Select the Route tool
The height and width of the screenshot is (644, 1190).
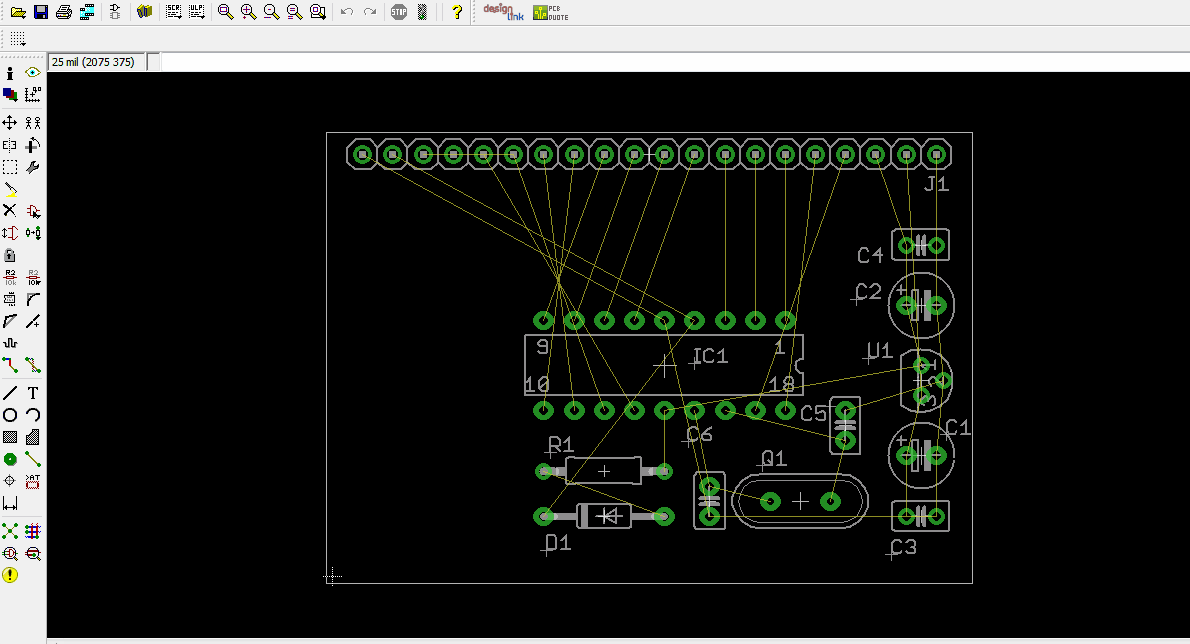(10, 366)
